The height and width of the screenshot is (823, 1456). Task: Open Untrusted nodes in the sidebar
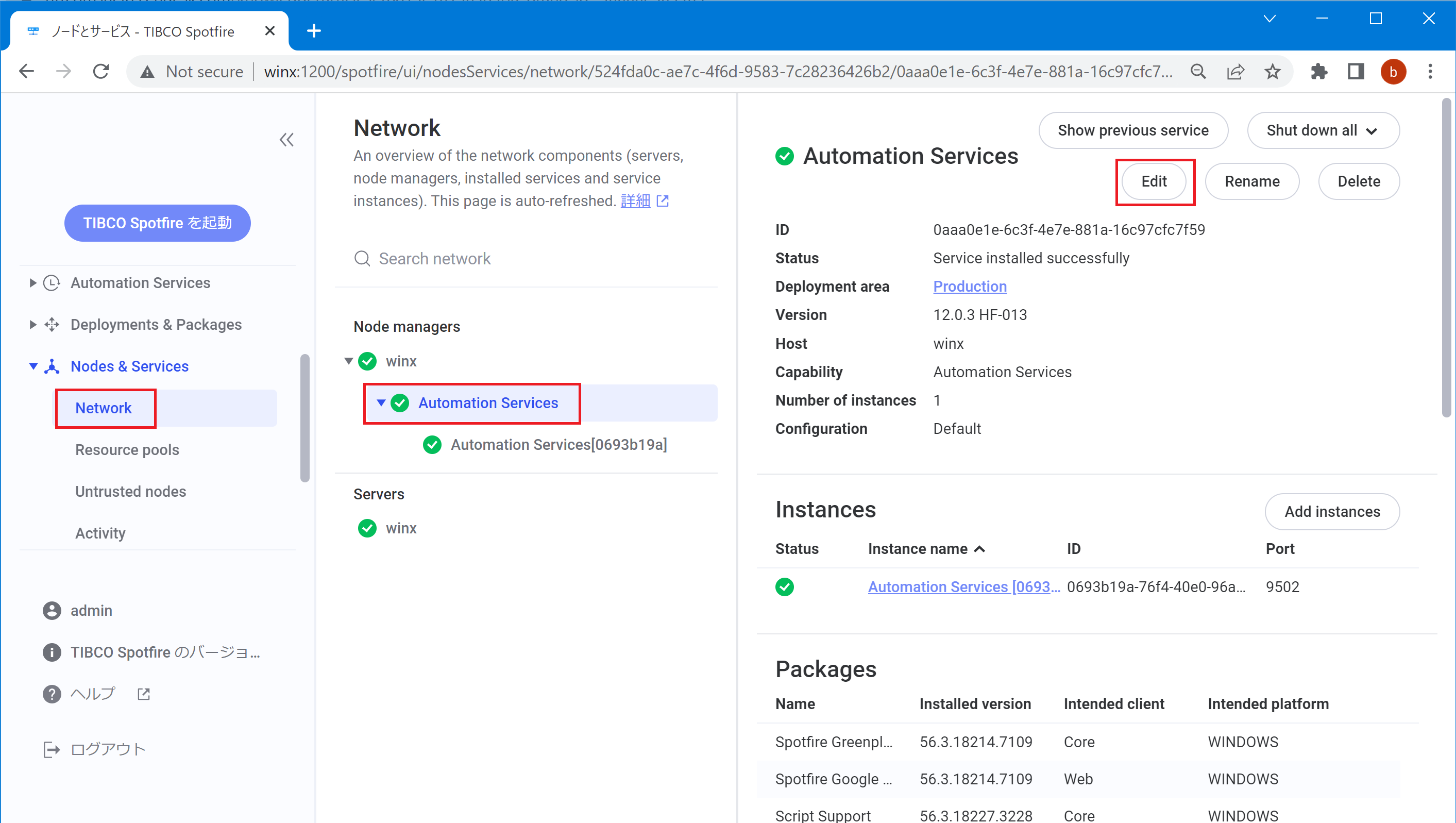(x=130, y=492)
